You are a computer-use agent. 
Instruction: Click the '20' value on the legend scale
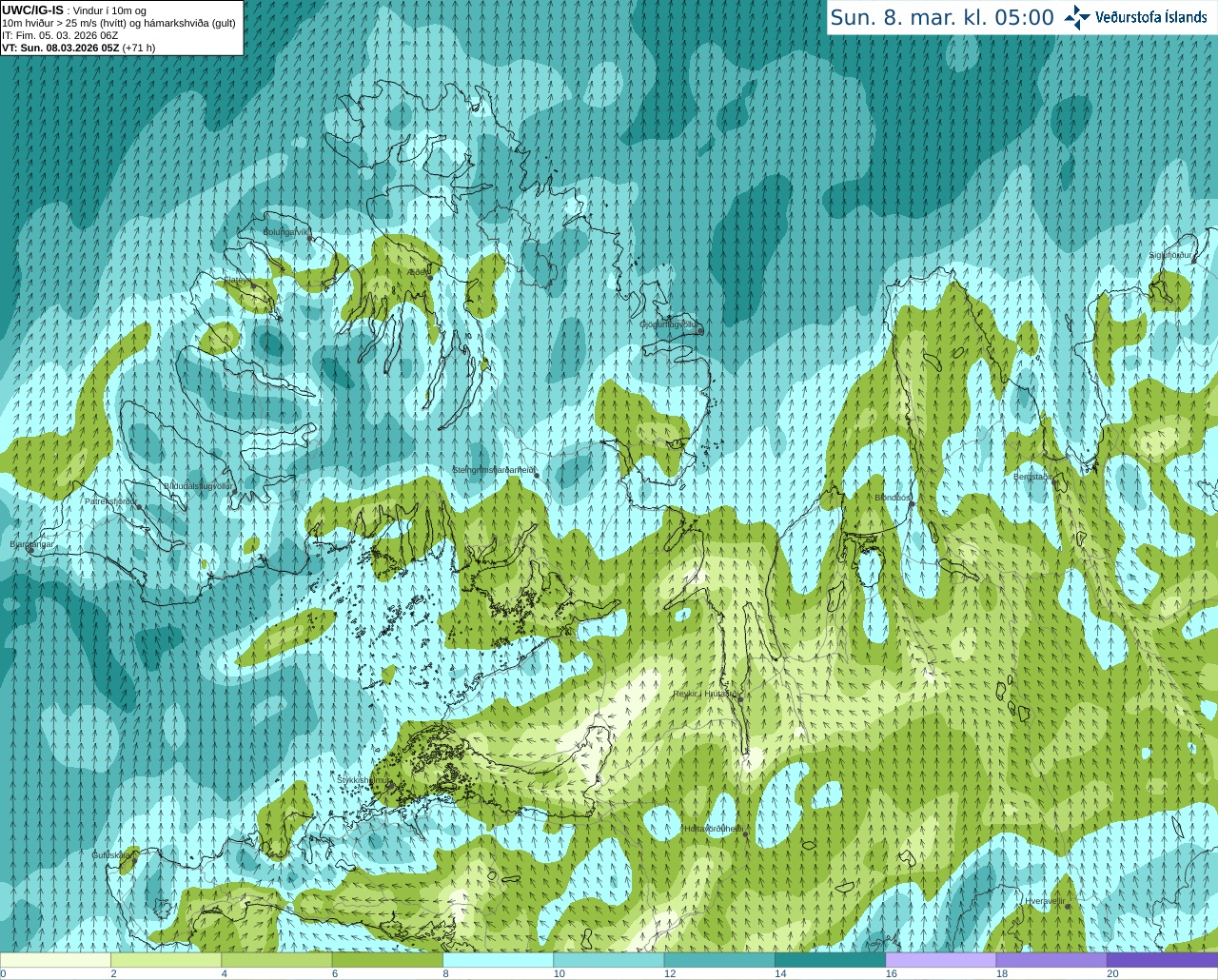(x=1112, y=973)
